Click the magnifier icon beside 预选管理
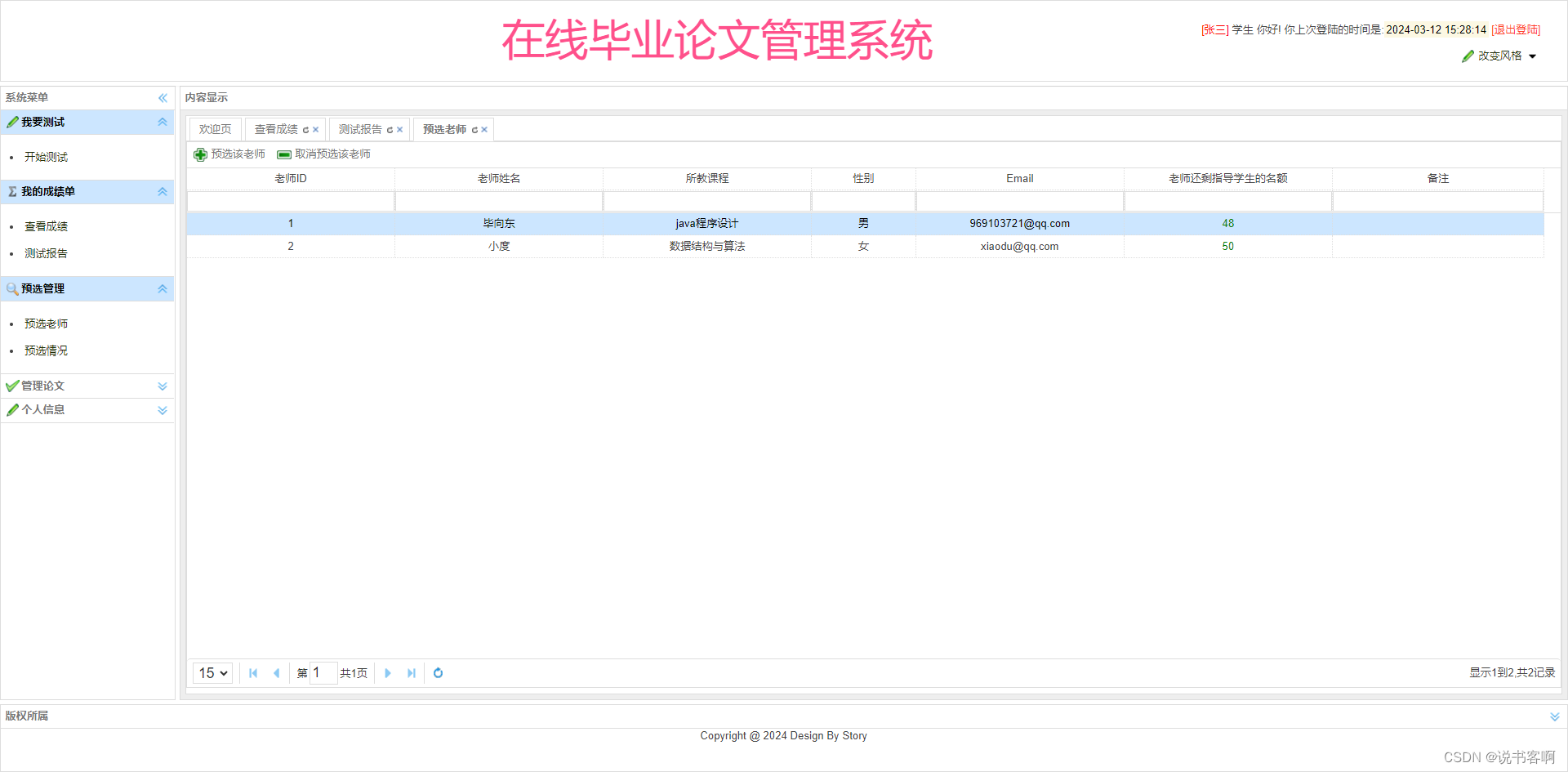This screenshot has width=1568, height=772. click(x=12, y=288)
